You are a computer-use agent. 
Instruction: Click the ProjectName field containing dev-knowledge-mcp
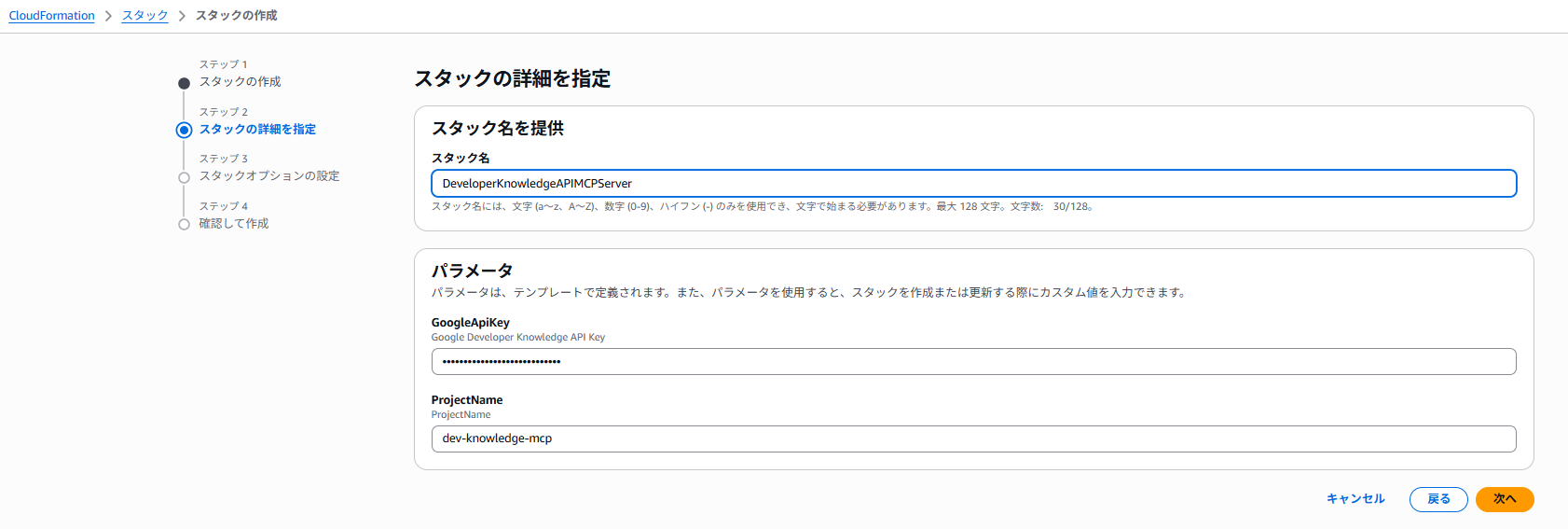pyautogui.click(x=973, y=439)
